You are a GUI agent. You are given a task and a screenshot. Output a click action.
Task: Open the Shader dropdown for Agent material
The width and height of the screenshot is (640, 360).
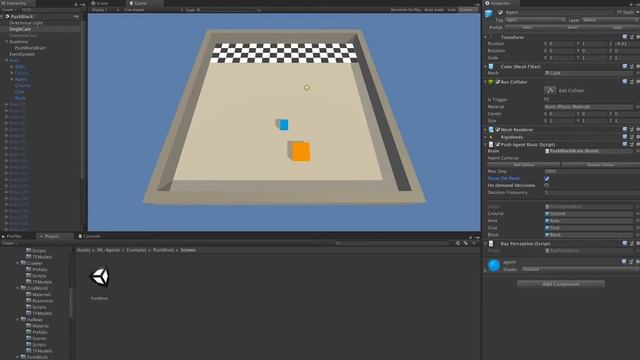pyautogui.click(x=580, y=269)
